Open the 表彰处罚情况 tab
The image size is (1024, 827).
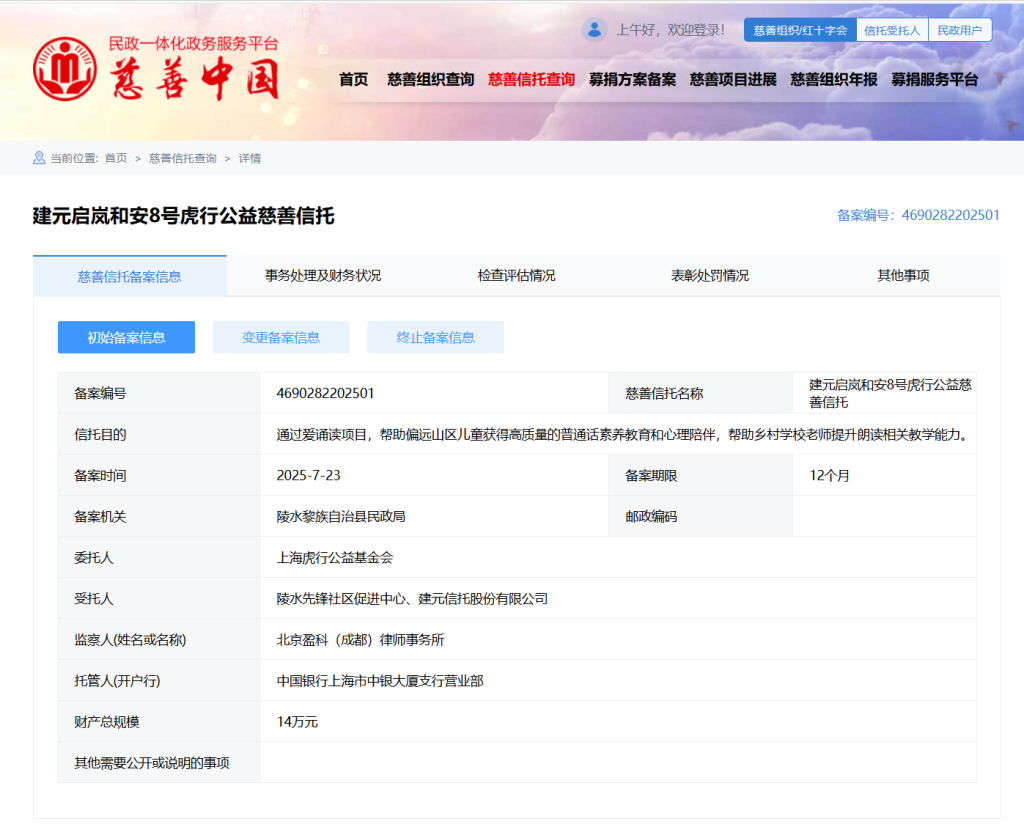coord(710,276)
